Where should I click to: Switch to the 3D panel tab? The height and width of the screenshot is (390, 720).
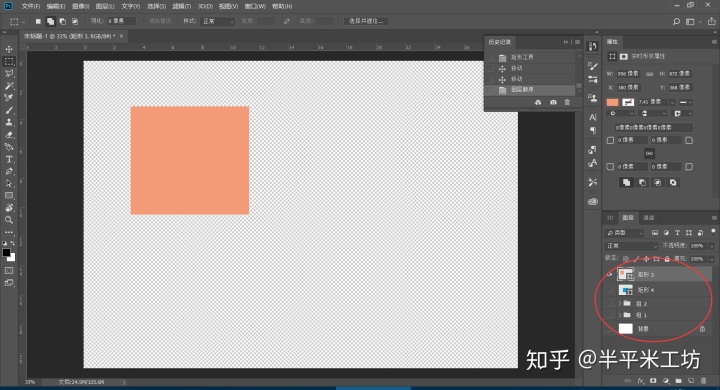(610, 218)
